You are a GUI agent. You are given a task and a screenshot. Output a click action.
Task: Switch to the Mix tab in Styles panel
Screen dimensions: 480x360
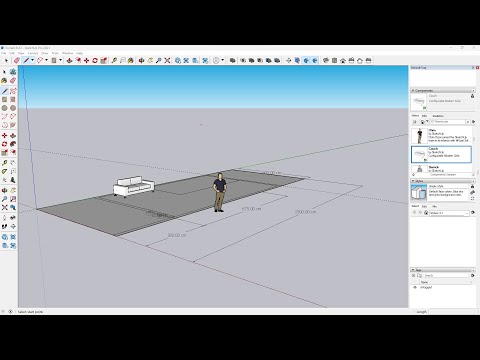(x=434, y=206)
